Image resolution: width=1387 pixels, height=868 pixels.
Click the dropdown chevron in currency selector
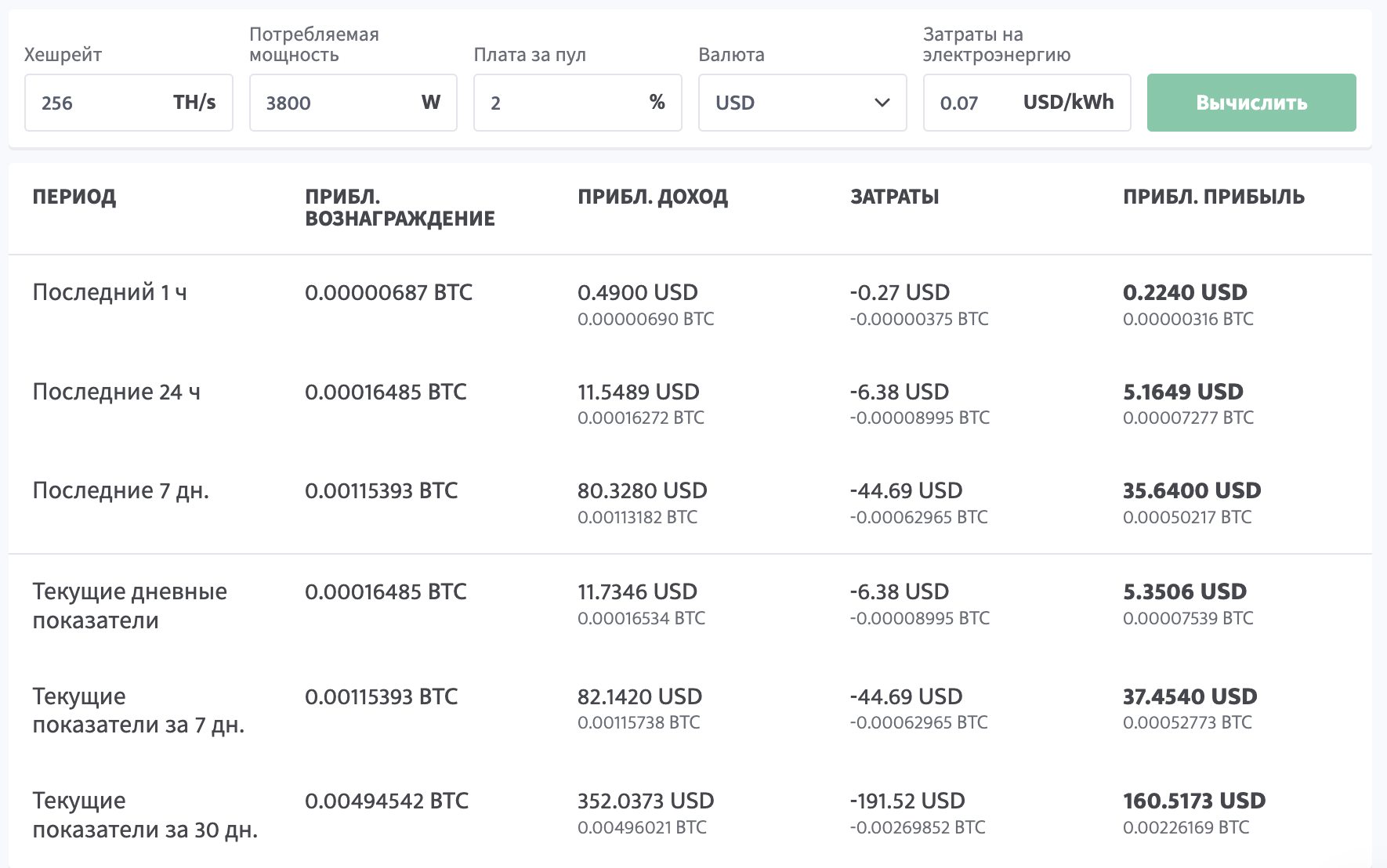[x=882, y=103]
